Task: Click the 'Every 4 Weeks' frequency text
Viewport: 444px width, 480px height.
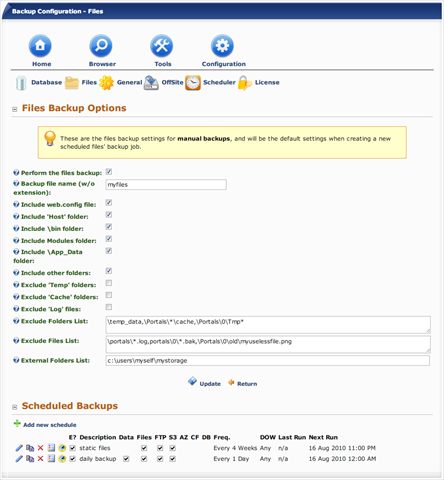Action: click(235, 448)
